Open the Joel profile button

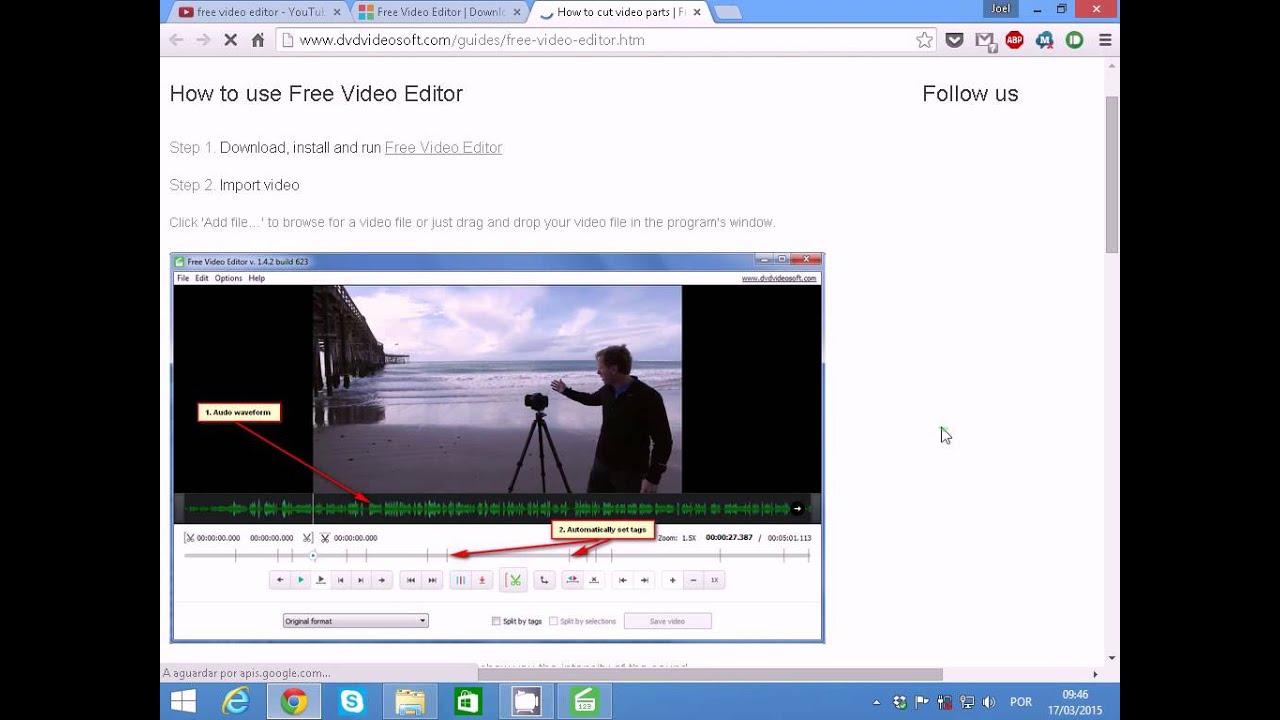pyautogui.click(x=1001, y=9)
